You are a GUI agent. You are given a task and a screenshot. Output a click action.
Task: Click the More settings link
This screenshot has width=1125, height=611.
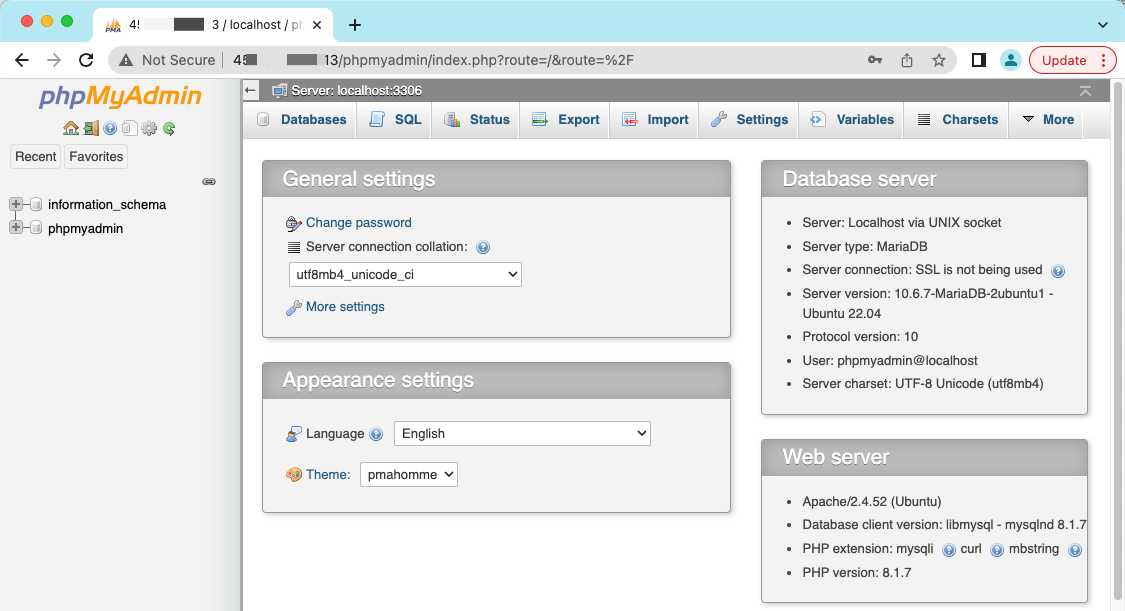344,306
